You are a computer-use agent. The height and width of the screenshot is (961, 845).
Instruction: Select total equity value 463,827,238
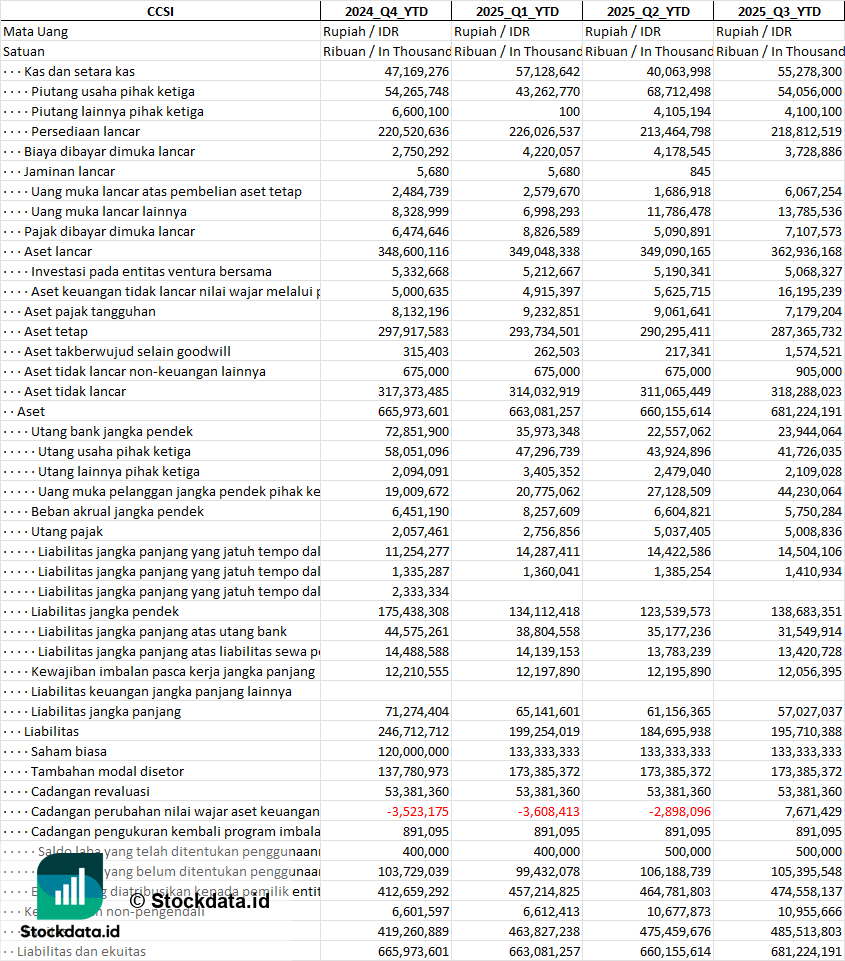(545, 932)
